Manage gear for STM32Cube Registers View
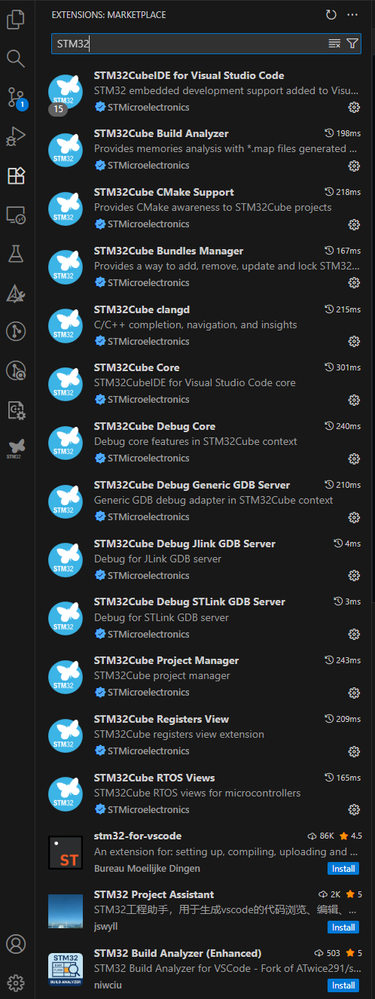The height and width of the screenshot is (999, 375). click(355, 751)
